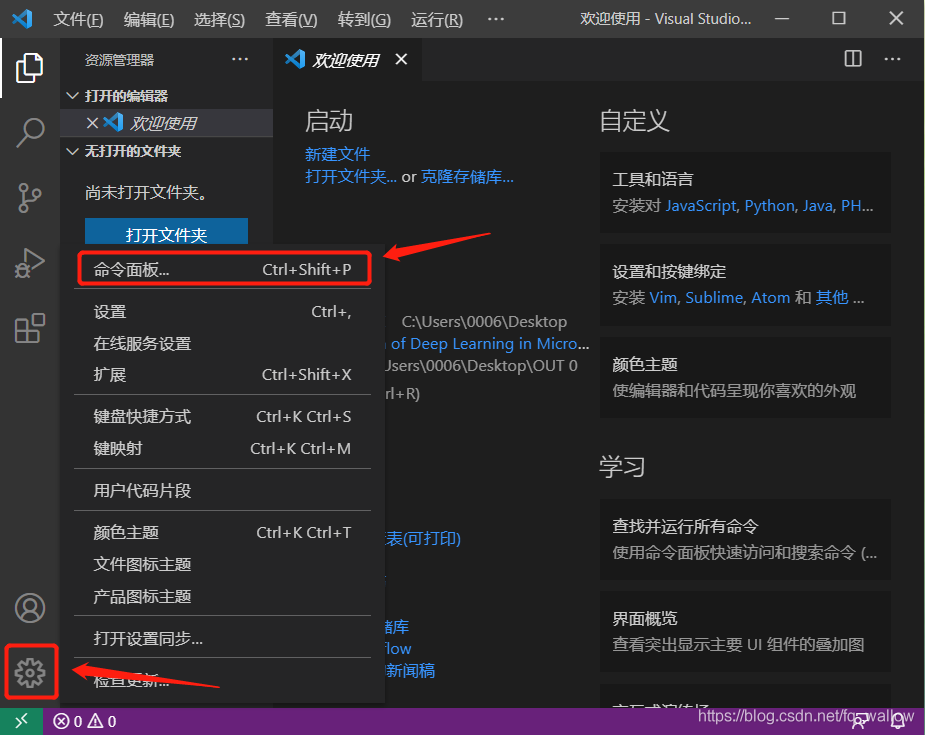Show errors and warnings in status bar
The image size is (925, 735).
tap(84, 721)
